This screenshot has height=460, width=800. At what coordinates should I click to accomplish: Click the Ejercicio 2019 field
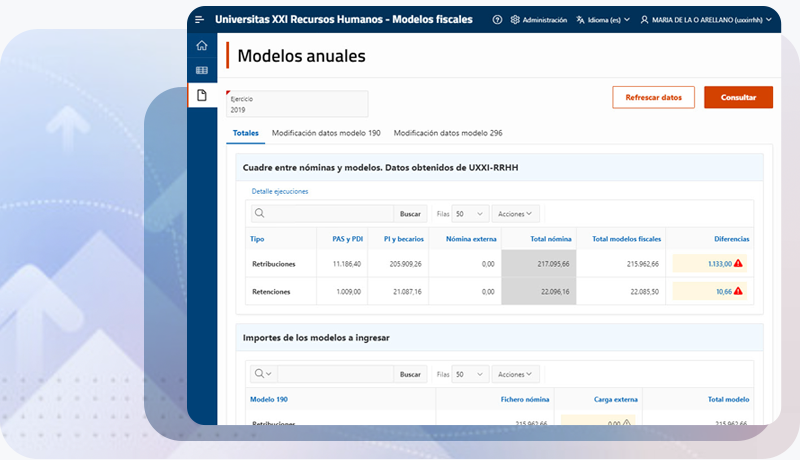click(x=297, y=105)
